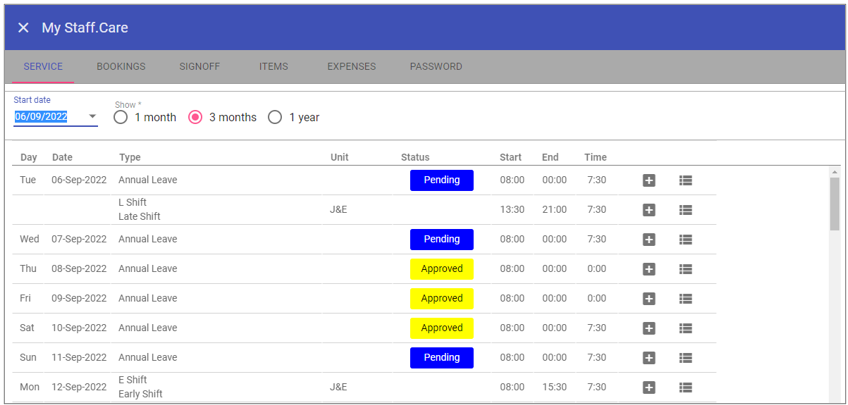
Task: Go to the SIGNOFF tab
Action: (x=200, y=67)
